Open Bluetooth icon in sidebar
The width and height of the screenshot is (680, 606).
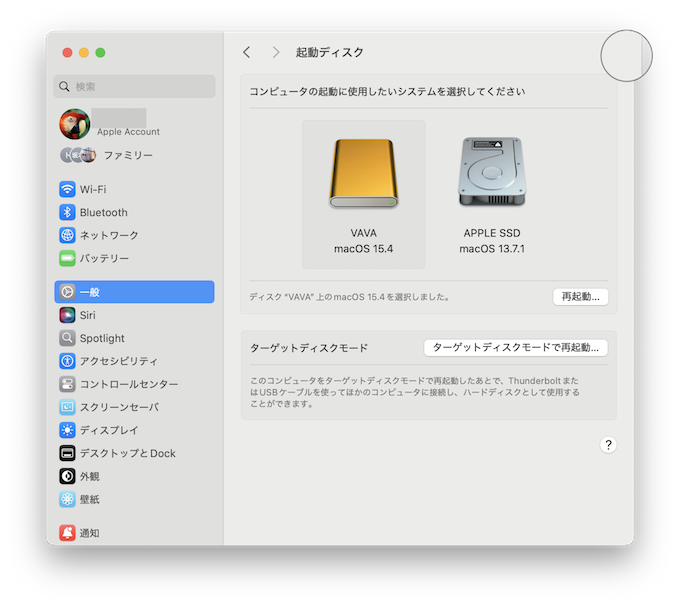(x=67, y=212)
